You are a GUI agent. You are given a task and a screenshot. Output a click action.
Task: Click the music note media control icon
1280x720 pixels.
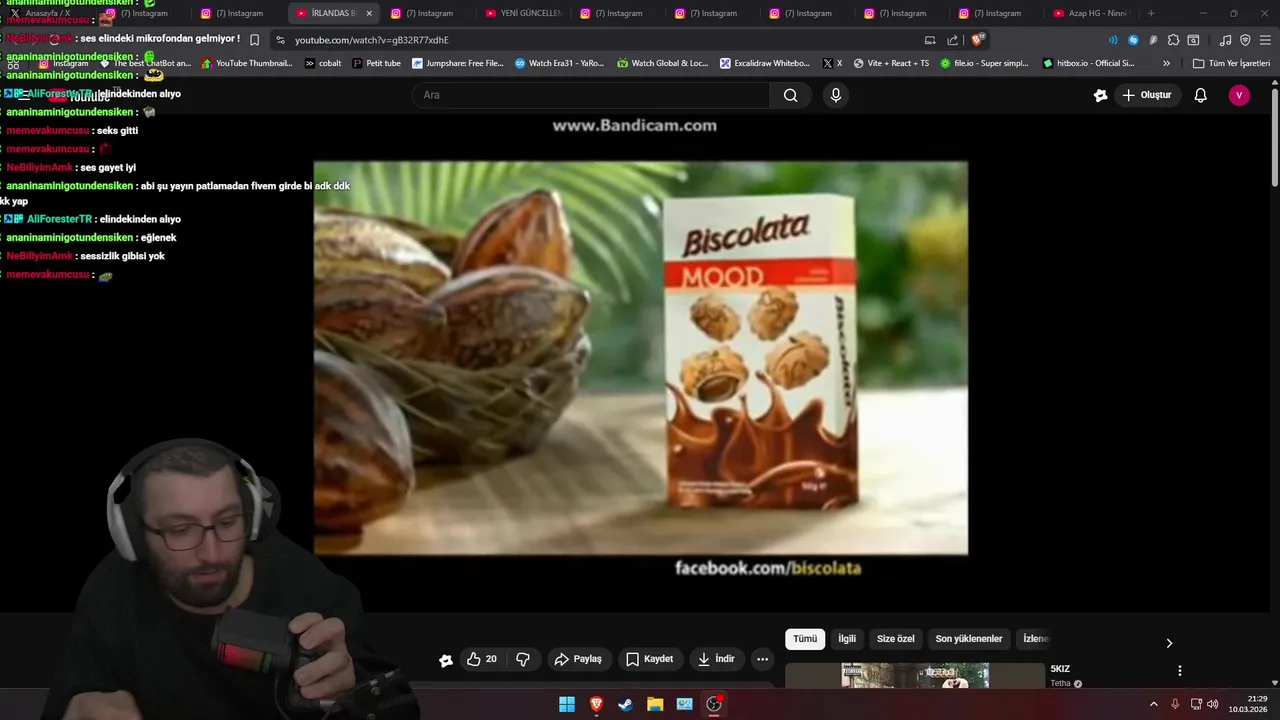coord(1225,40)
